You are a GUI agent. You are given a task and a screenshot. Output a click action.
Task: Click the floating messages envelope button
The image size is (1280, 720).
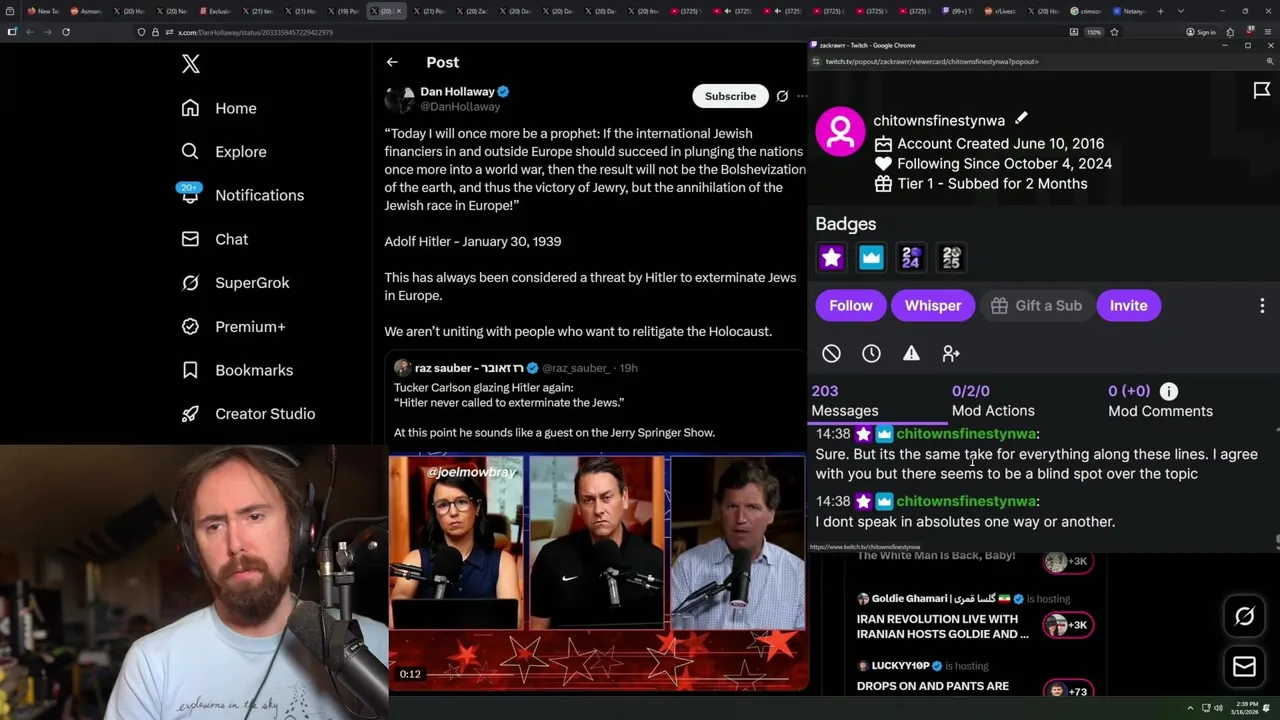[1244, 667]
